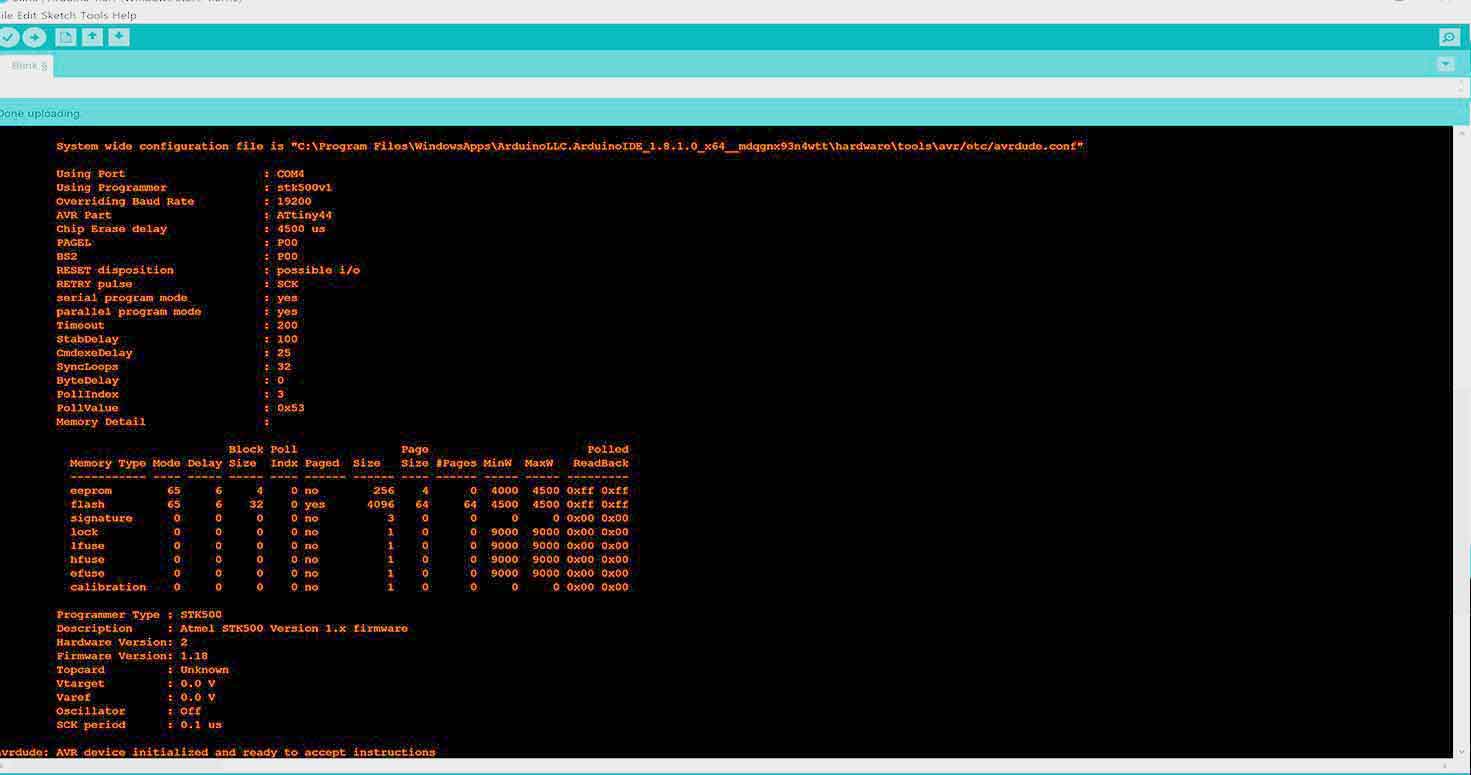Click the efuse memory row name
This screenshot has width=1471, height=775.
coord(87,573)
